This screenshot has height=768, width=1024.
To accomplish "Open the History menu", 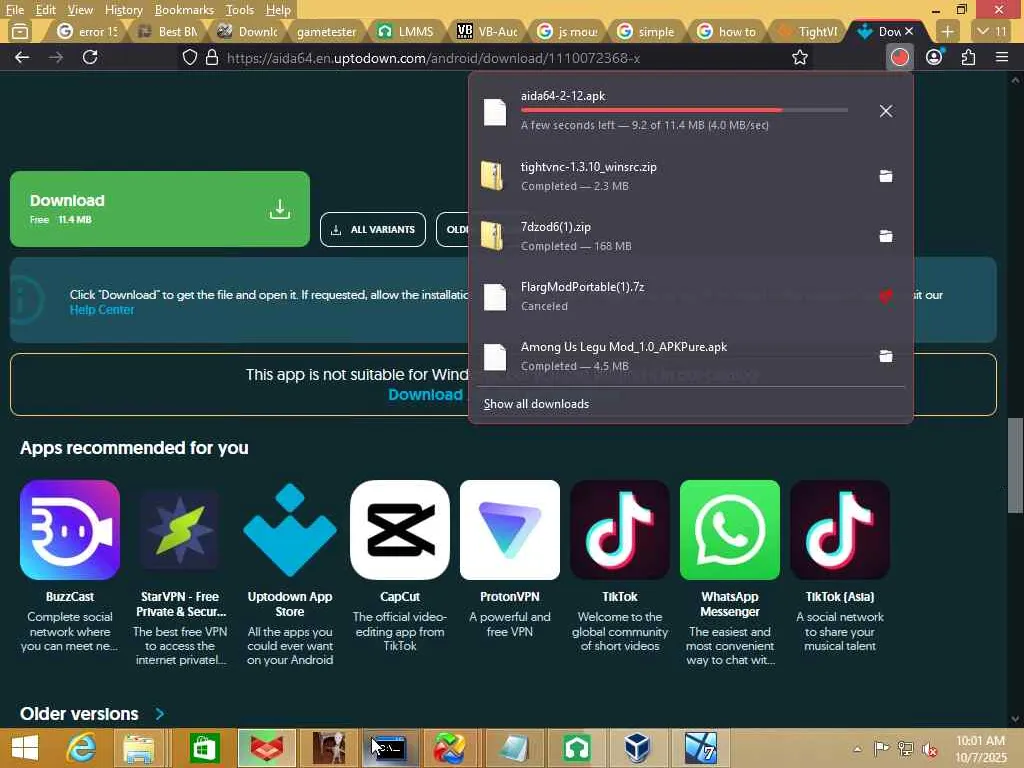I will click(x=123, y=10).
